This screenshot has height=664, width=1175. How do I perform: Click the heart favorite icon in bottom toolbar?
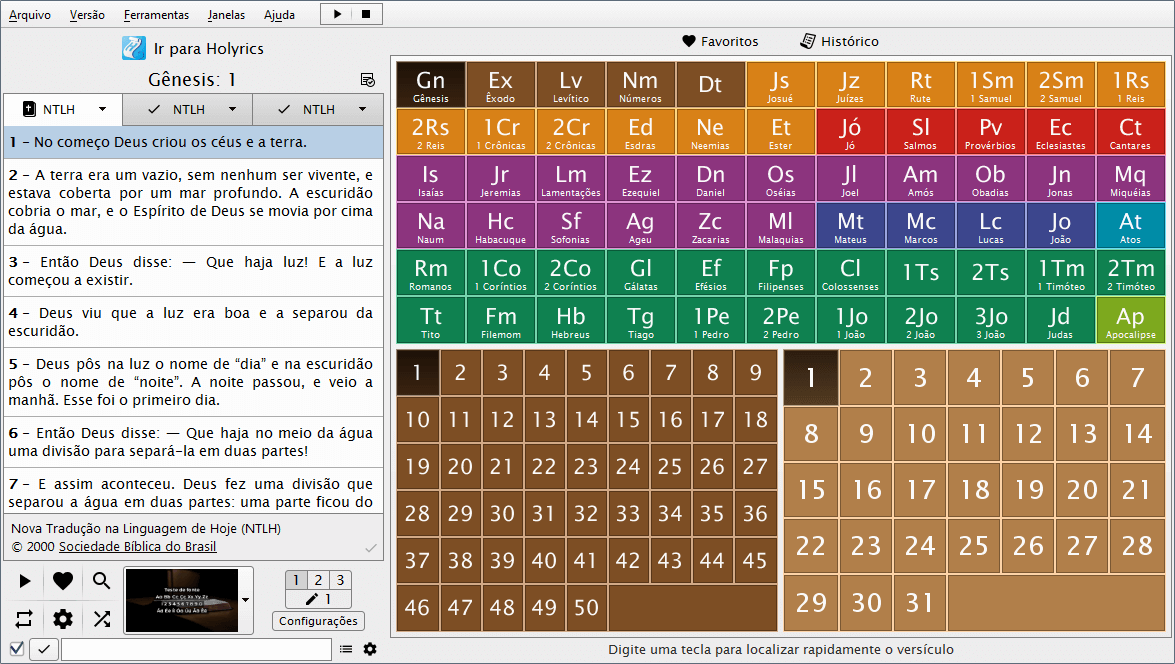tap(63, 581)
